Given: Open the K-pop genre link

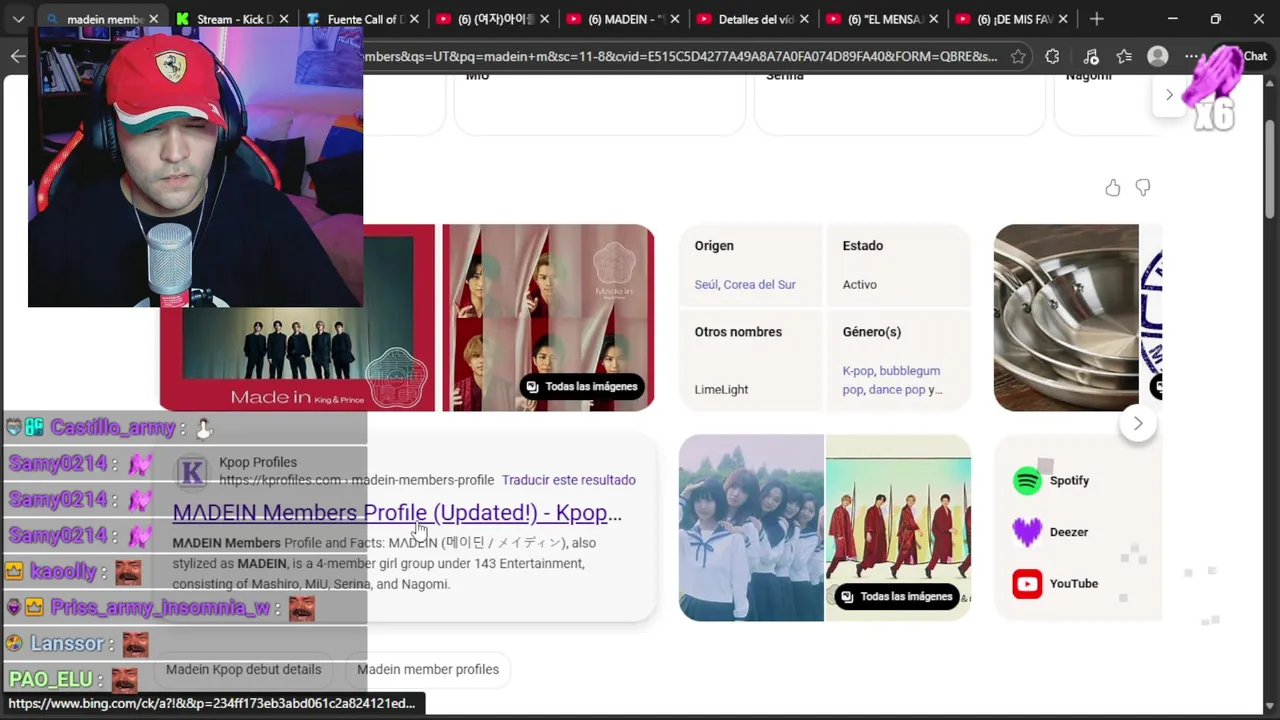Looking at the screenshot, I should [857, 371].
